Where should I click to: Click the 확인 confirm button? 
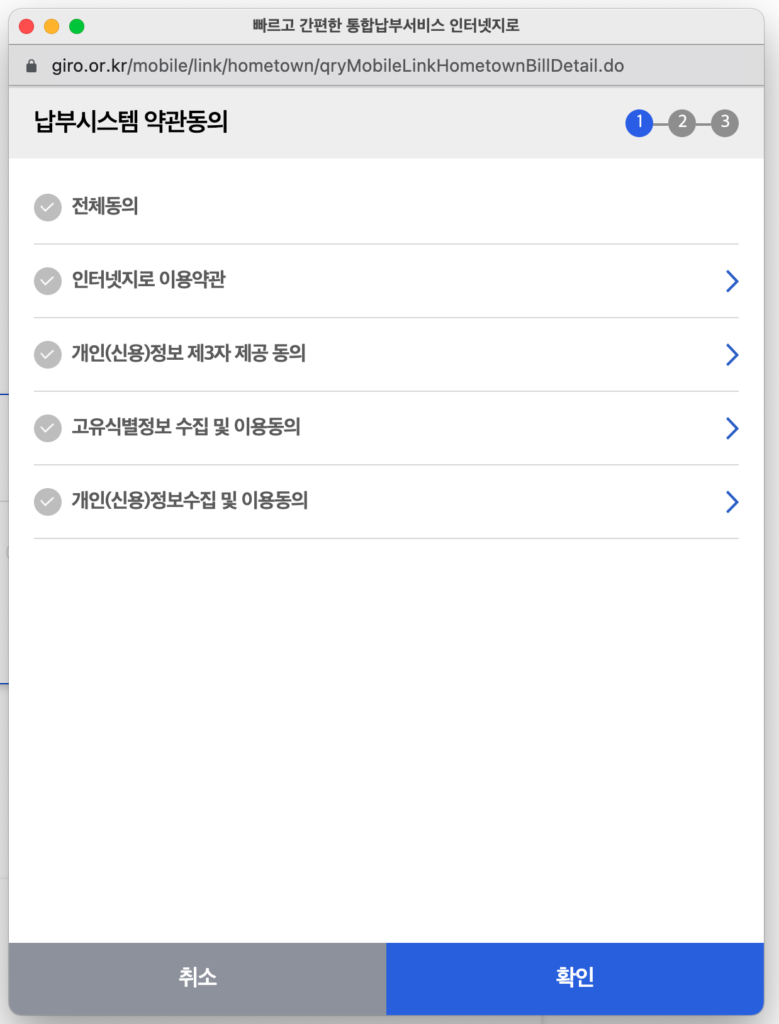click(x=575, y=978)
